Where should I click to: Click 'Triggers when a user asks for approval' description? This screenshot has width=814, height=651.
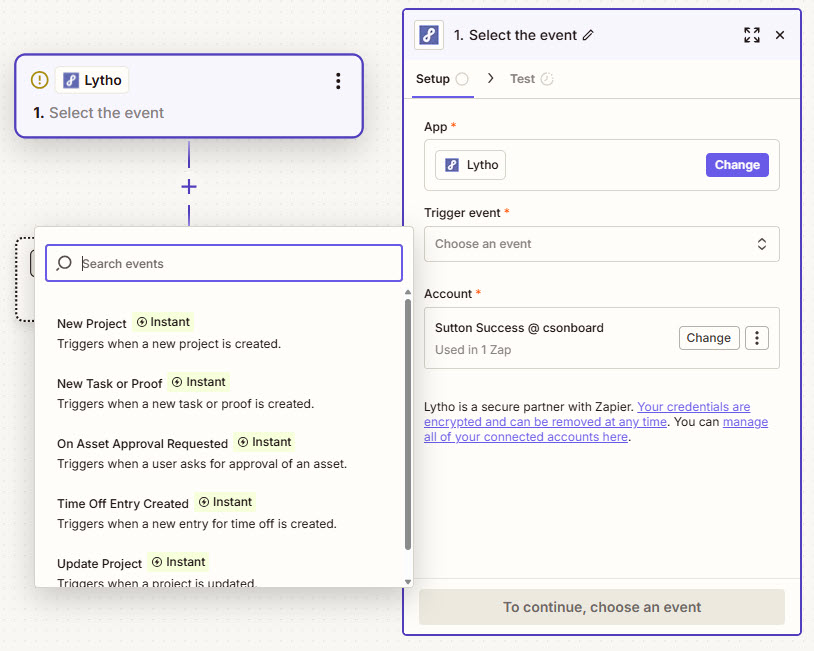[201, 464]
